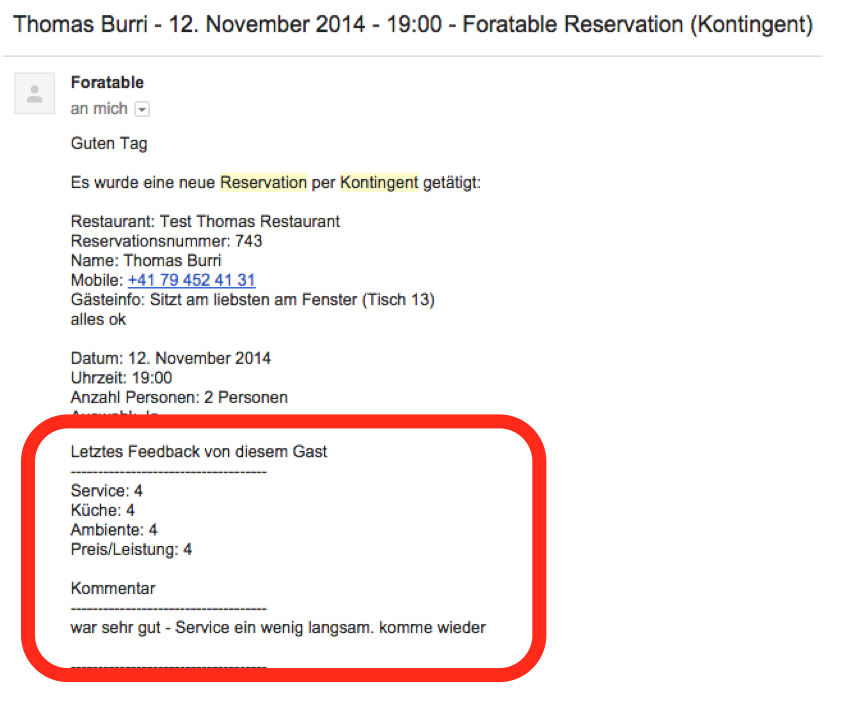This screenshot has height=724, width=864.
Task: Click the 'Kommentar' heading
Action: (113, 588)
